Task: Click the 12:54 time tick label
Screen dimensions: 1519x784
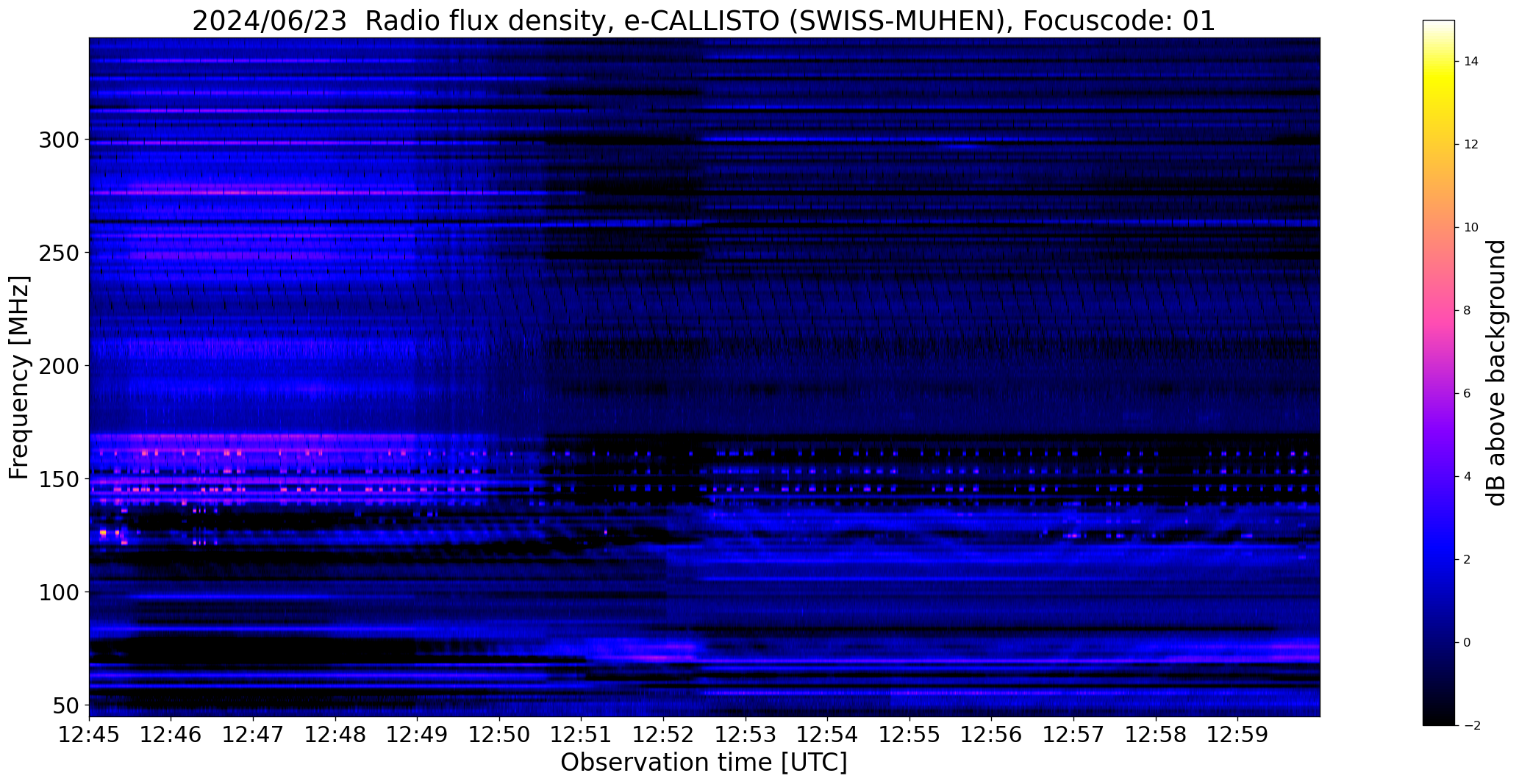Action: [827, 734]
